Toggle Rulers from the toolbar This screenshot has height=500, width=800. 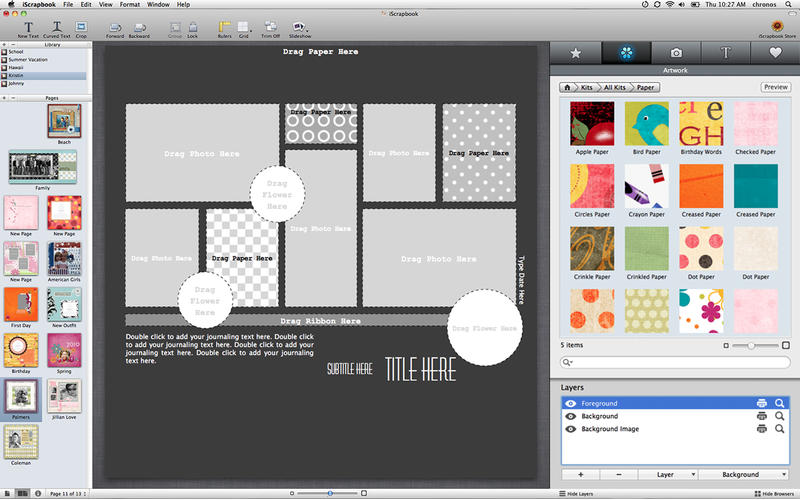tap(224, 26)
